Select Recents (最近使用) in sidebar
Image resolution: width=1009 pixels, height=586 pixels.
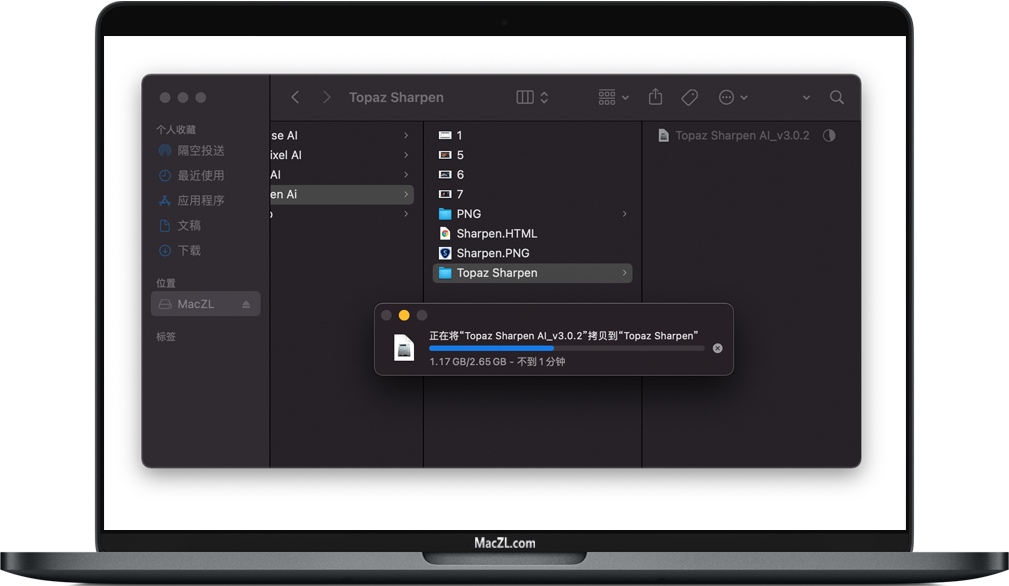(200, 176)
